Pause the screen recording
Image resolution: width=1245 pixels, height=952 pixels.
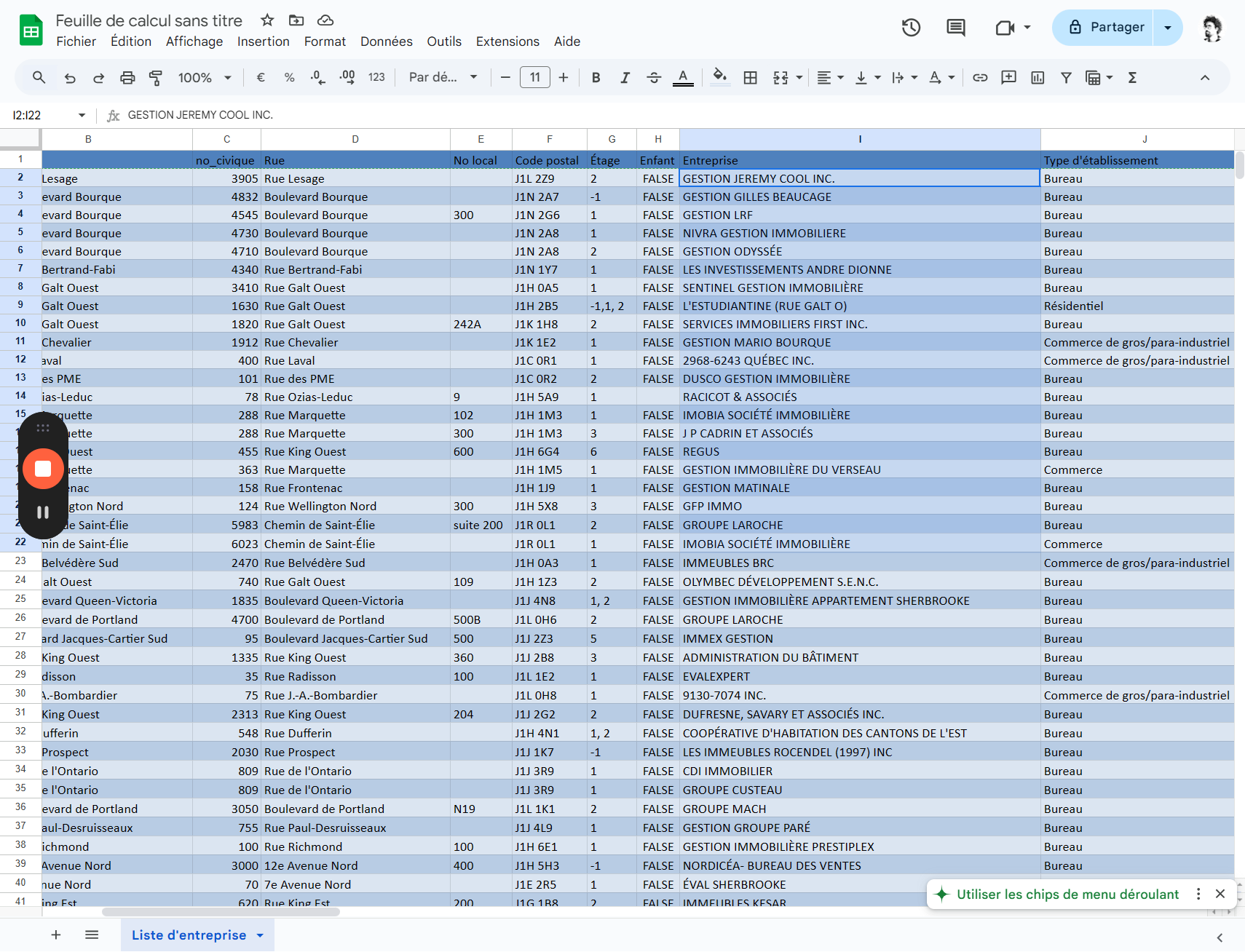[43, 512]
